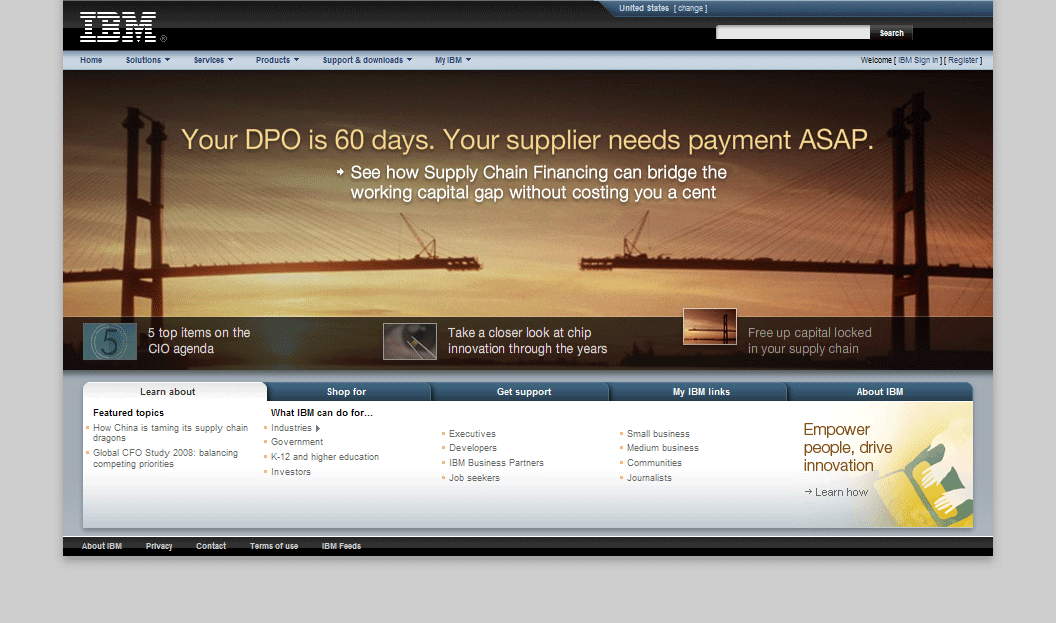Click the IBM logo
This screenshot has height=623, width=1056.
118,26
